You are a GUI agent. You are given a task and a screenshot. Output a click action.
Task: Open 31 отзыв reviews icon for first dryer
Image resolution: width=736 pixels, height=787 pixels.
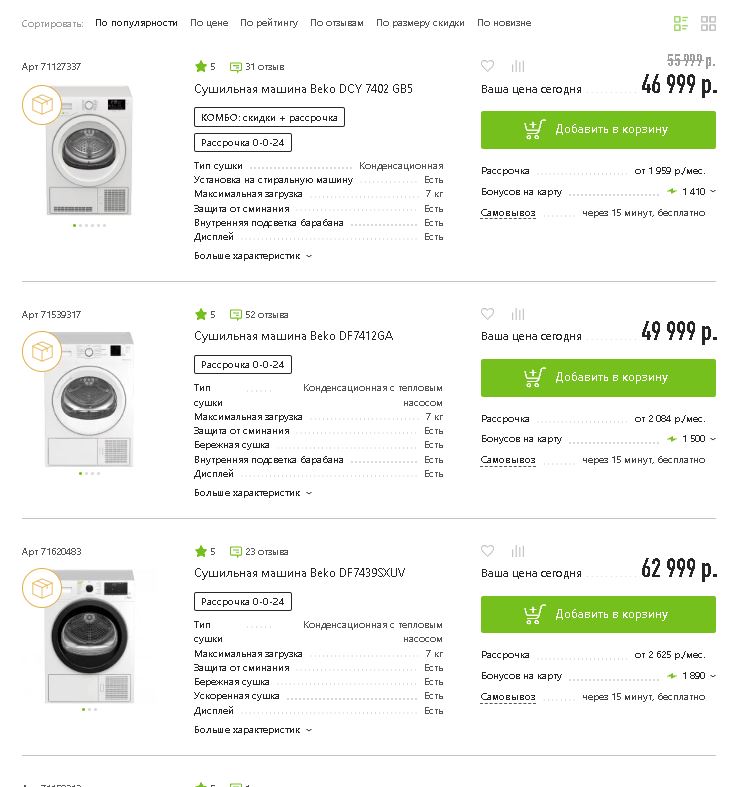(x=235, y=67)
